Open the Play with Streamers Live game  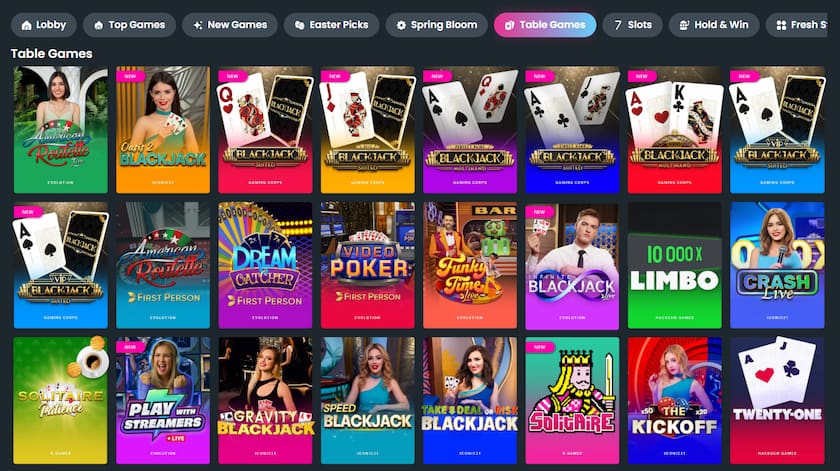pyautogui.click(x=163, y=400)
